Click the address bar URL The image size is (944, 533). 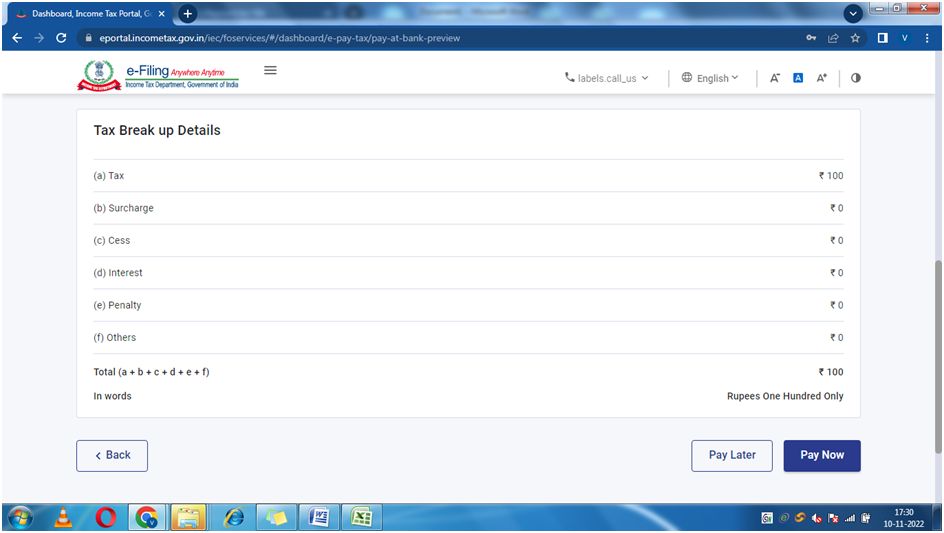pyautogui.click(x=280, y=38)
